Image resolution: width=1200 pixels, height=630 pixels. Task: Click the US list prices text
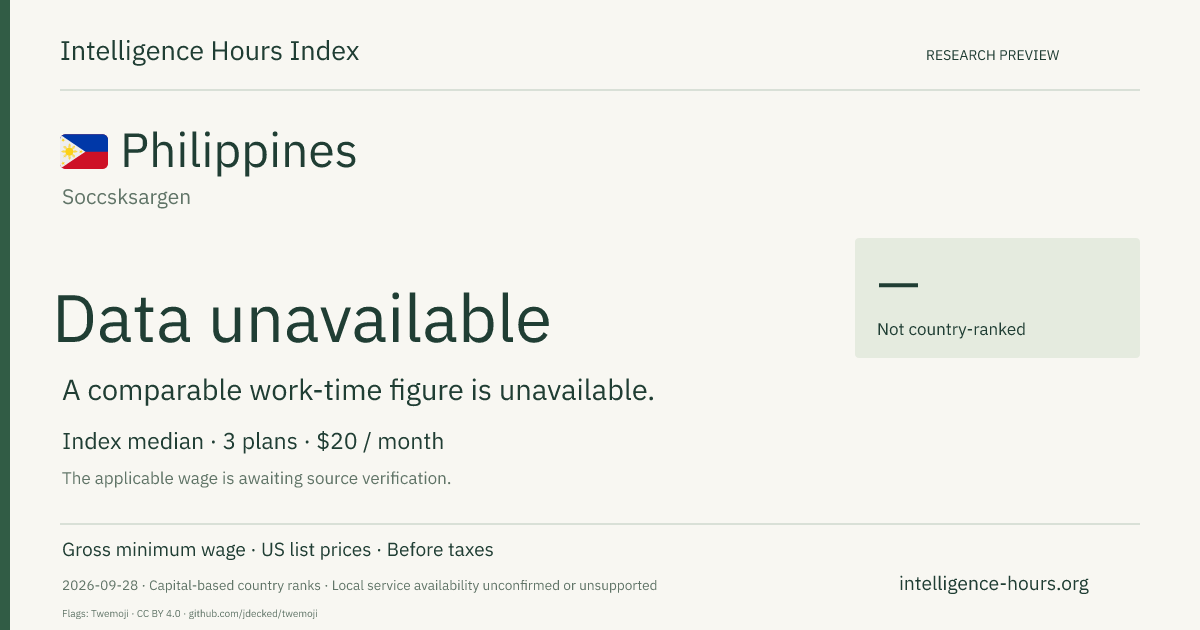pos(316,550)
